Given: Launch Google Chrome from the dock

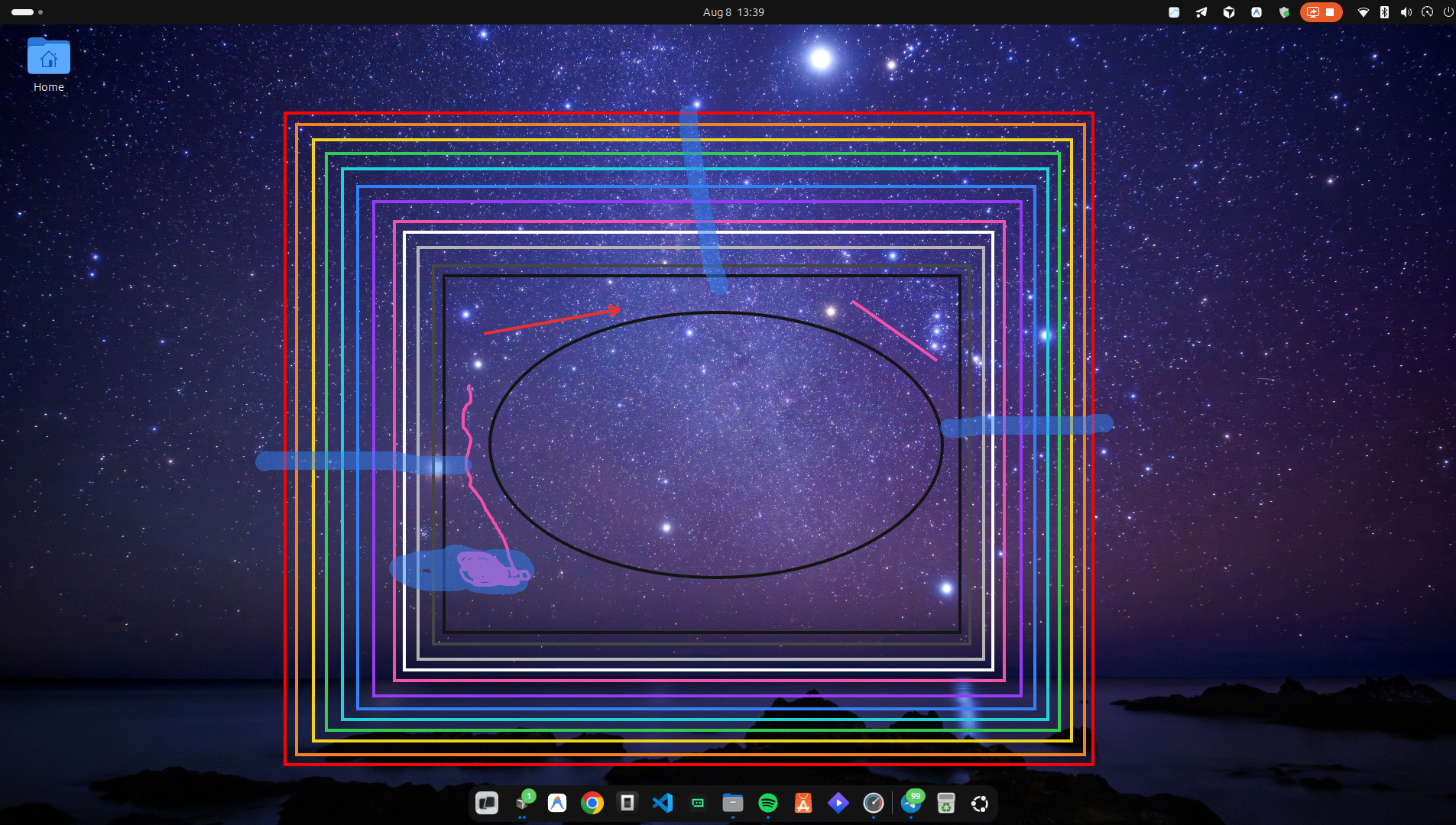Looking at the screenshot, I should pos(592,803).
